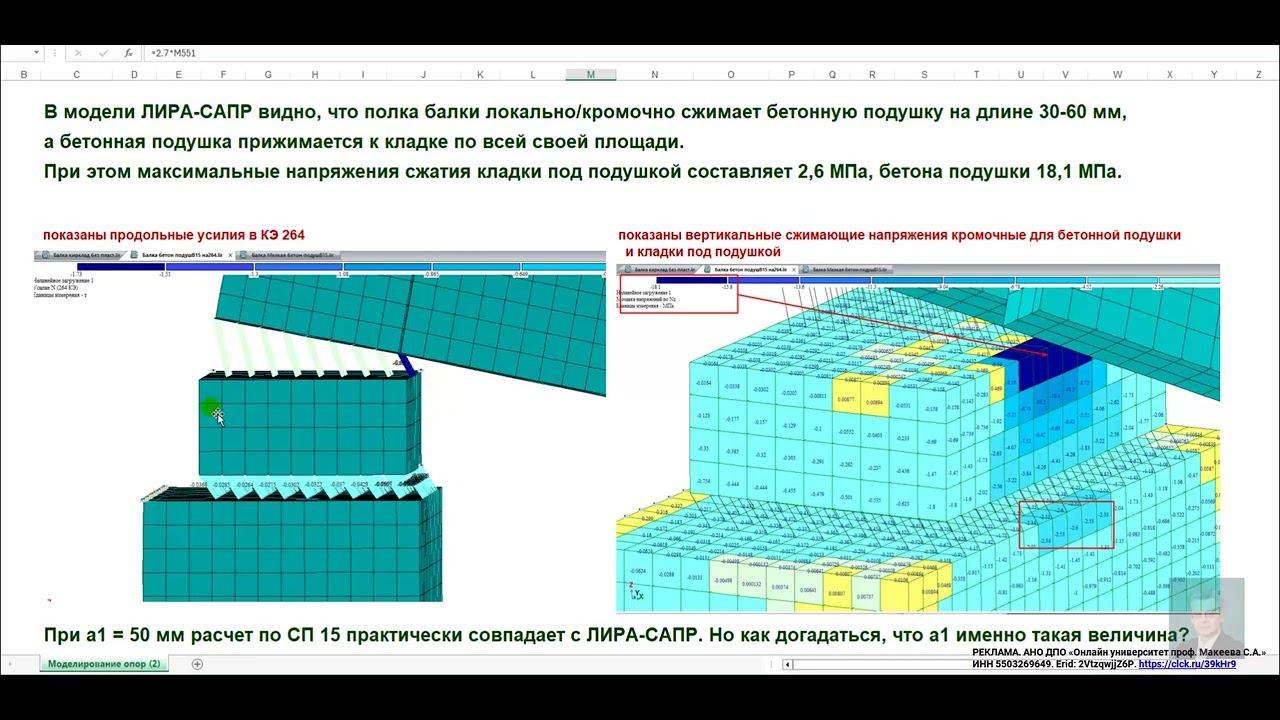Select column C header

pos(76,75)
